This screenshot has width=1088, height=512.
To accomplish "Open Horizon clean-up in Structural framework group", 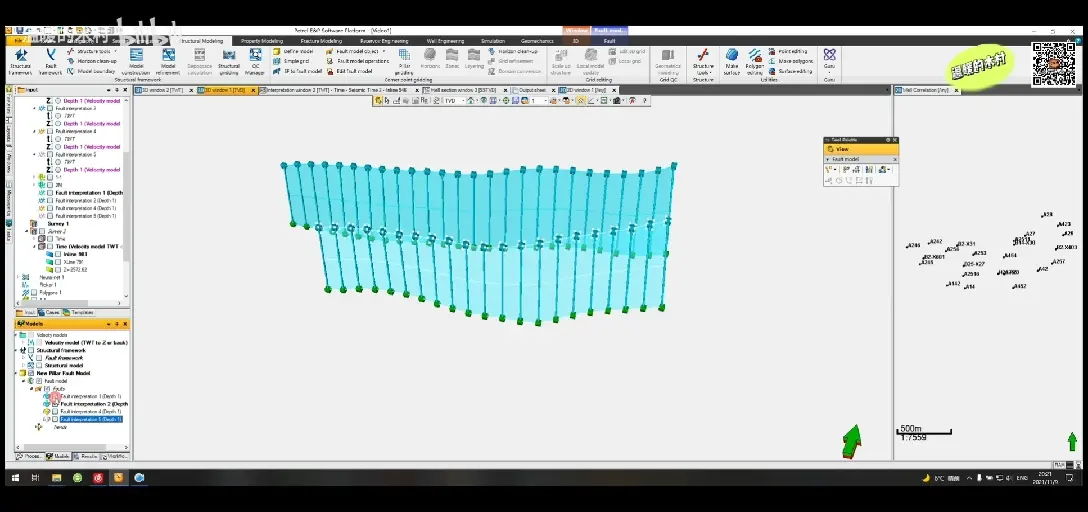I will click(x=92, y=61).
